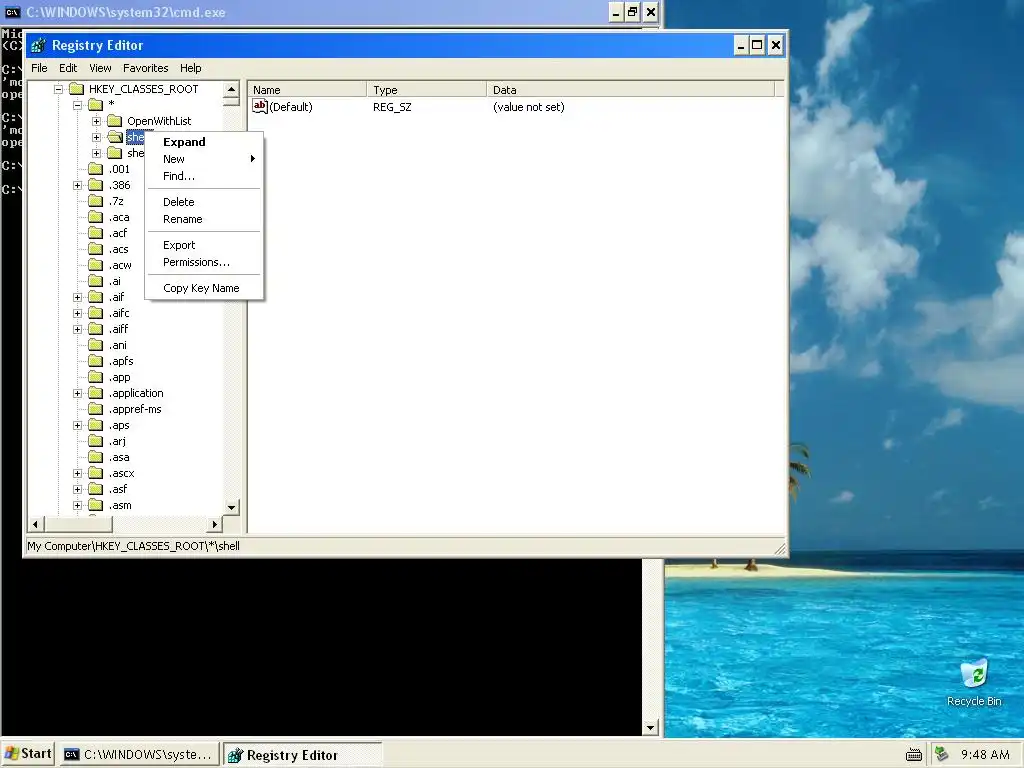Open the New submenu in context menu
The width and height of the screenshot is (1024, 768).
204,159
